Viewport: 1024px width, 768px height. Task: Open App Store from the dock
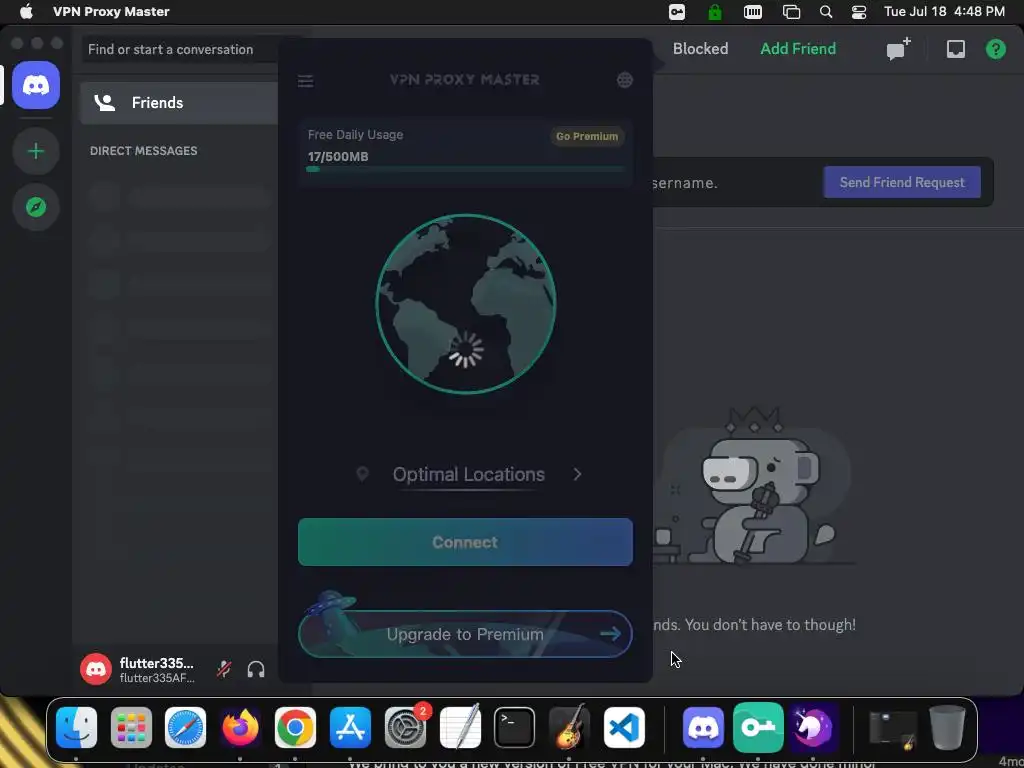[x=350, y=727]
